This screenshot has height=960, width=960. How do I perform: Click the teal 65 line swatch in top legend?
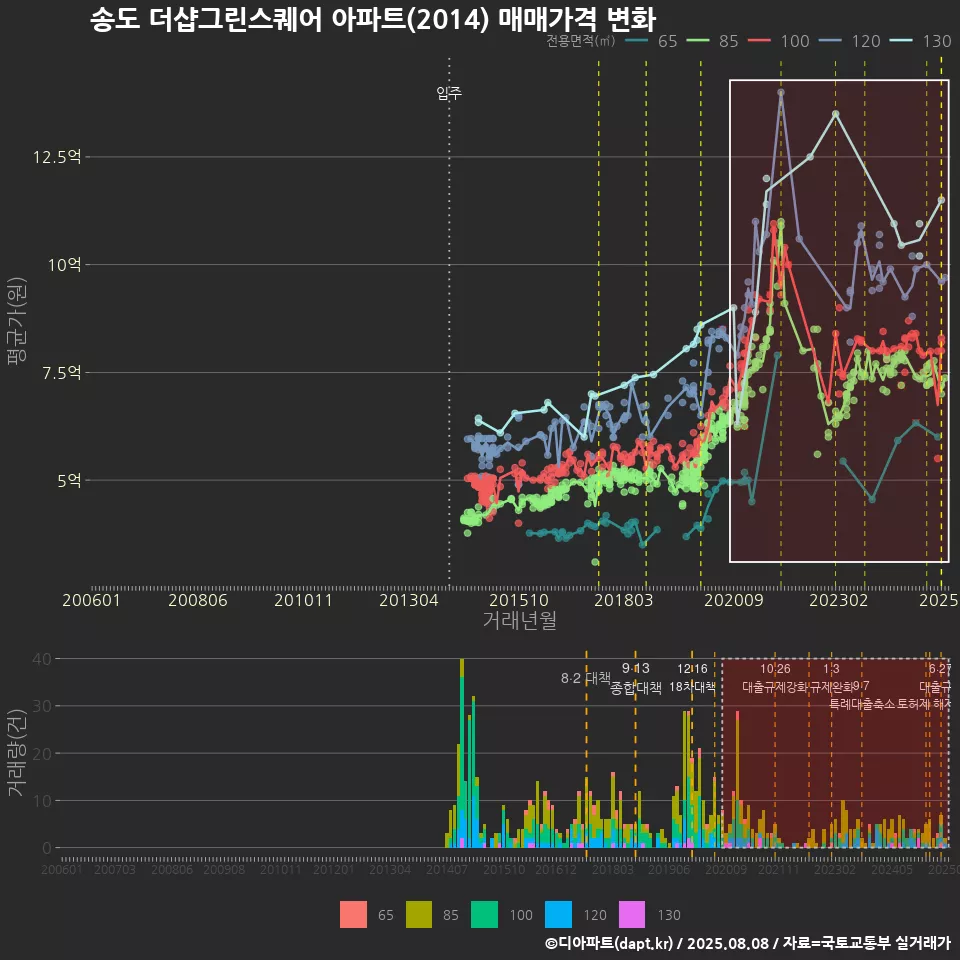637,41
